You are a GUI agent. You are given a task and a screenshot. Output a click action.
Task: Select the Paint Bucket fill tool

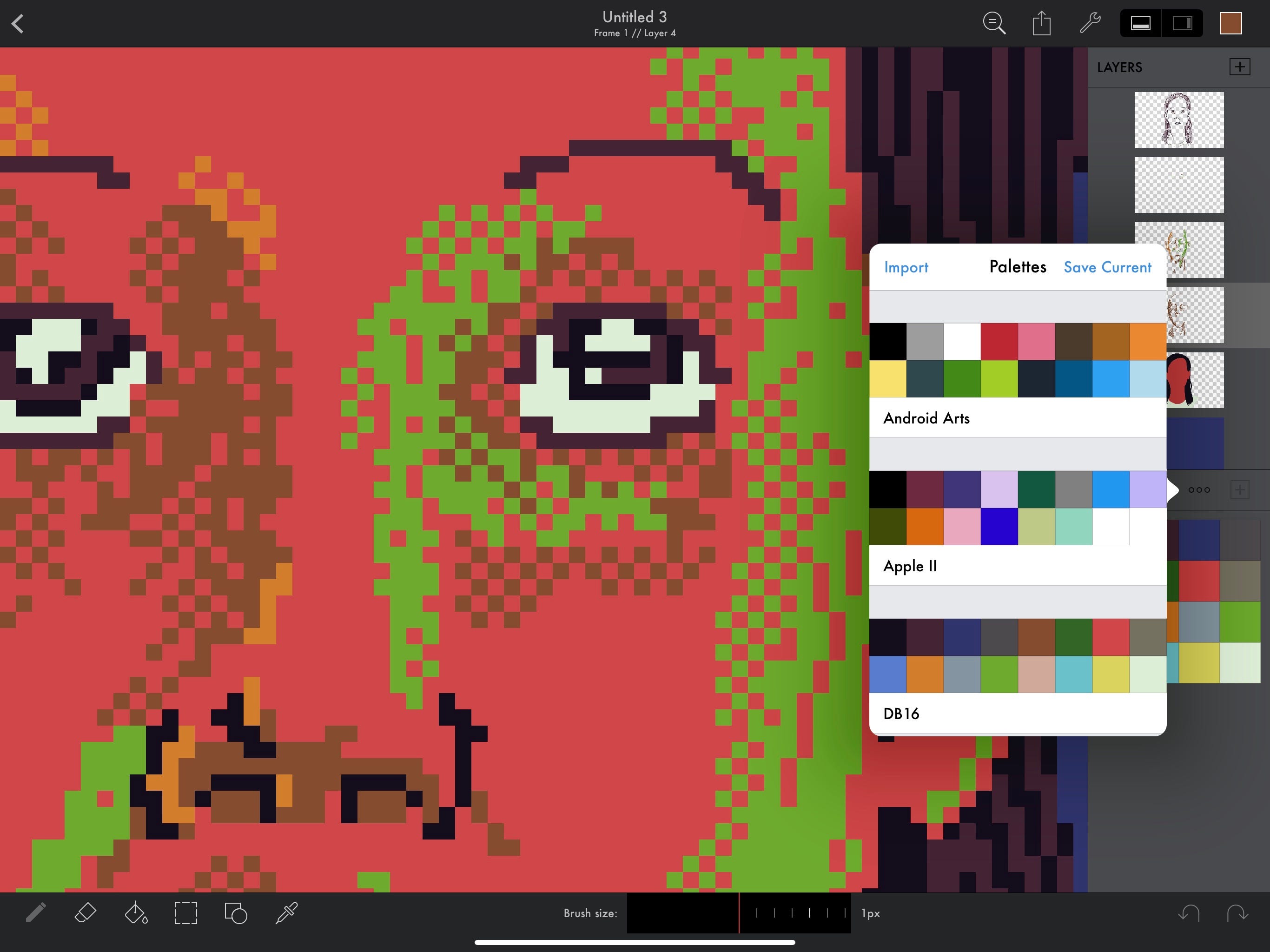click(x=135, y=912)
